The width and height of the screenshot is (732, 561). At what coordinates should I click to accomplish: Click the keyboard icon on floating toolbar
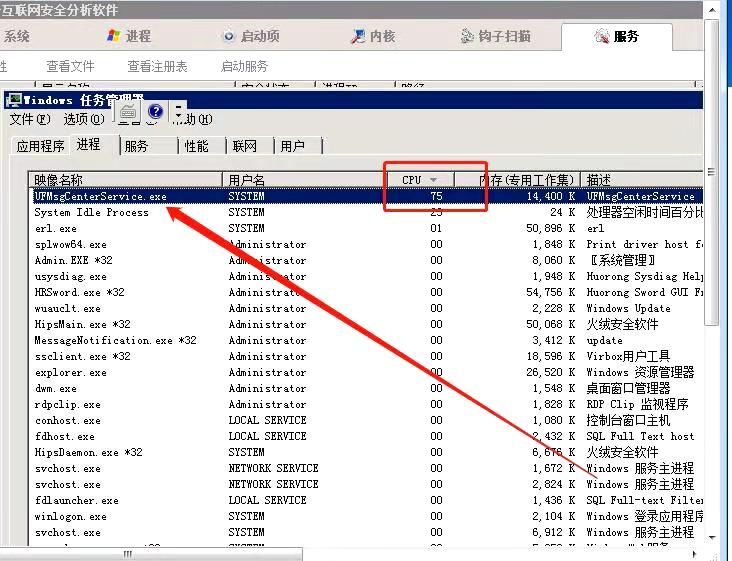click(x=128, y=112)
